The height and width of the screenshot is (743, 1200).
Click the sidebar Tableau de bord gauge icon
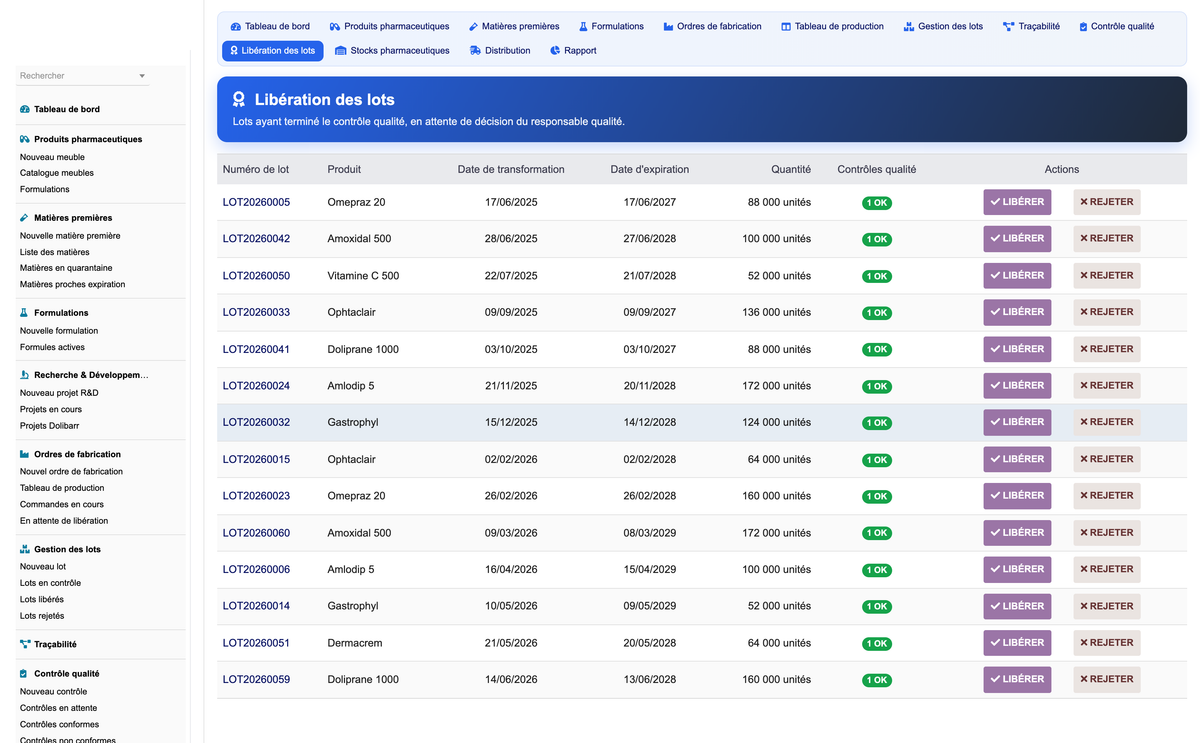click(25, 109)
